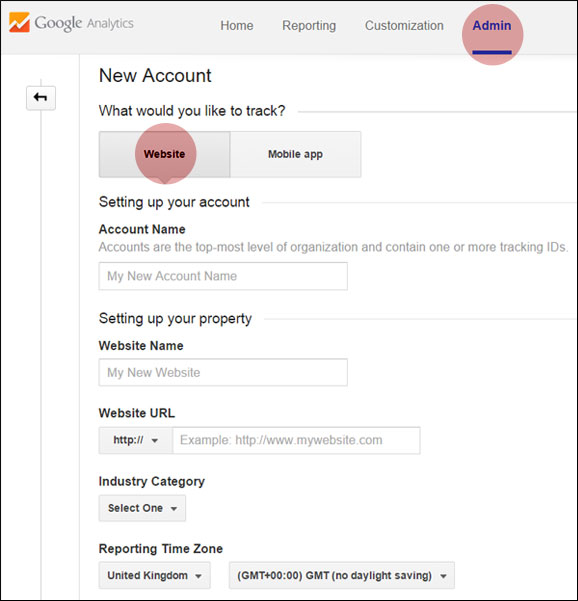Open the Home tab
The height and width of the screenshot is (601, 578).
[x=236, y=26]
